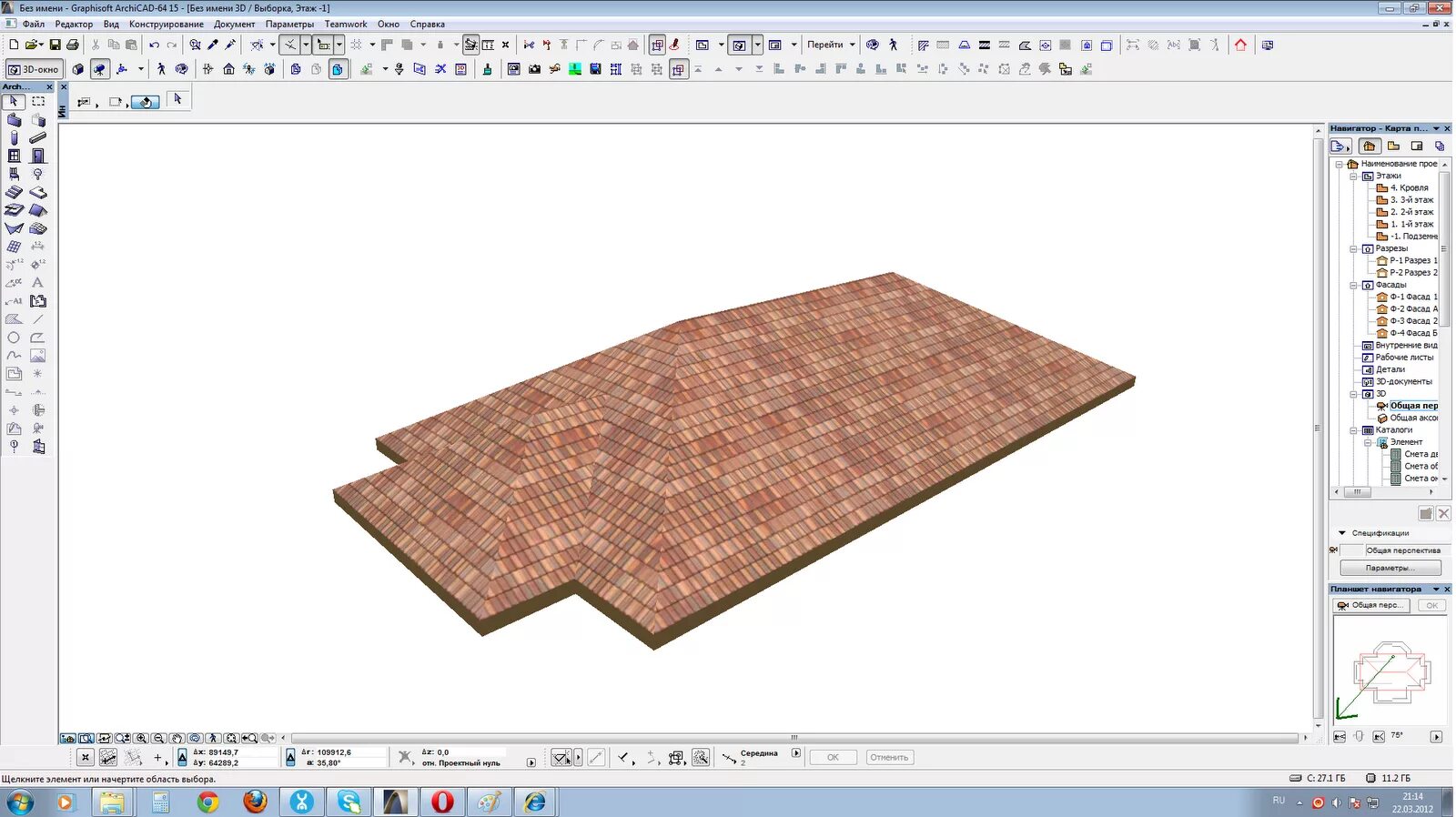Toggle the highlighted clipboard layer icon
Screen dimensions: 1456x817
[338, 69]
